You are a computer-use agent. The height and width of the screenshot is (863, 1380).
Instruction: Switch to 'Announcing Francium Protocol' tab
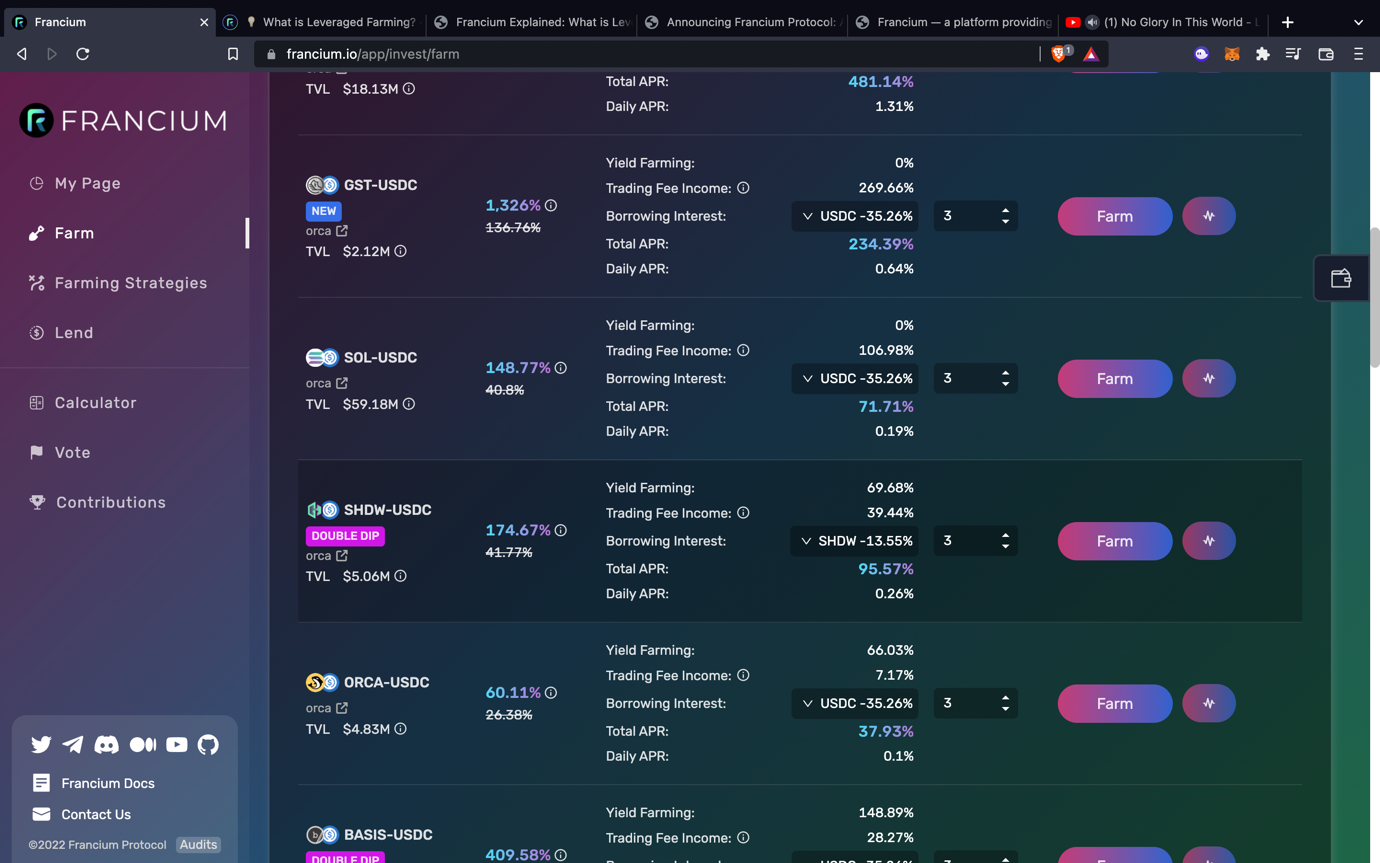743,22
